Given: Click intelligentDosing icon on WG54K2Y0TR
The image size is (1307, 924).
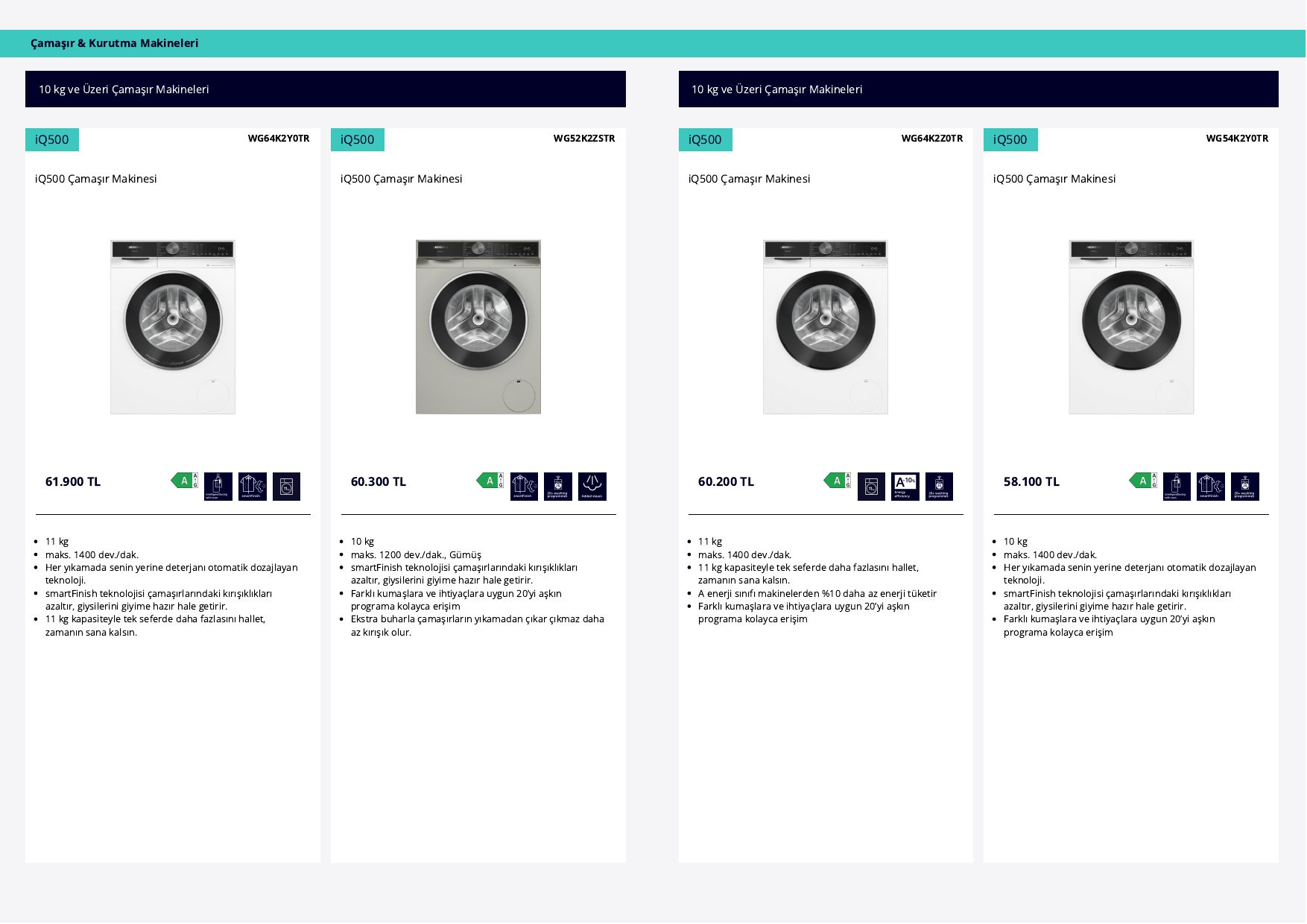Looking at the screenshot, I should click(1177, 487).
